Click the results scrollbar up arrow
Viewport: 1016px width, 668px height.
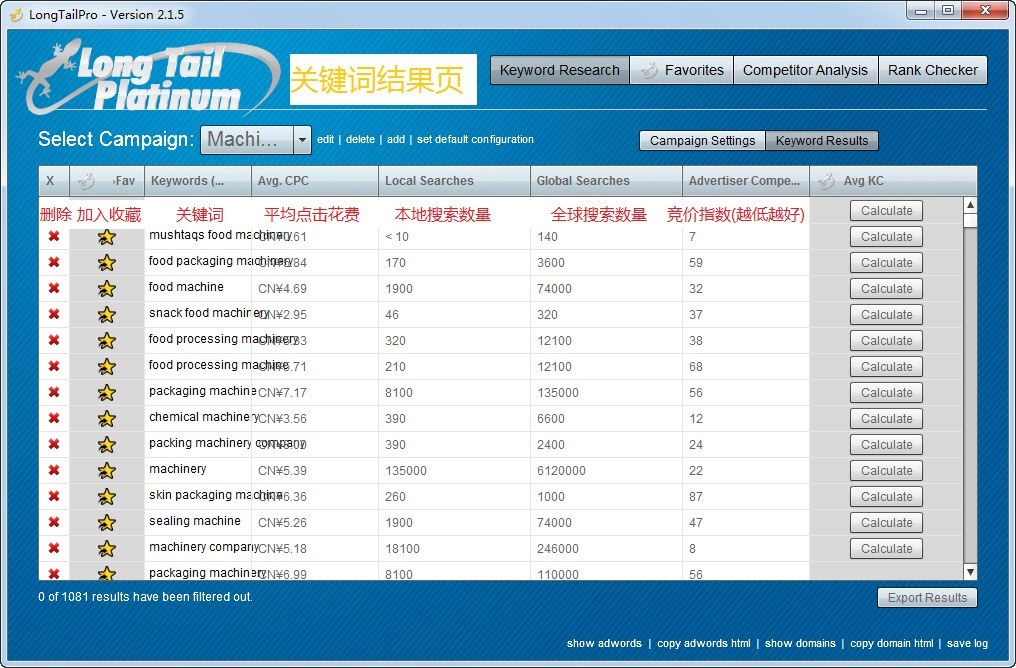[970, 205]
